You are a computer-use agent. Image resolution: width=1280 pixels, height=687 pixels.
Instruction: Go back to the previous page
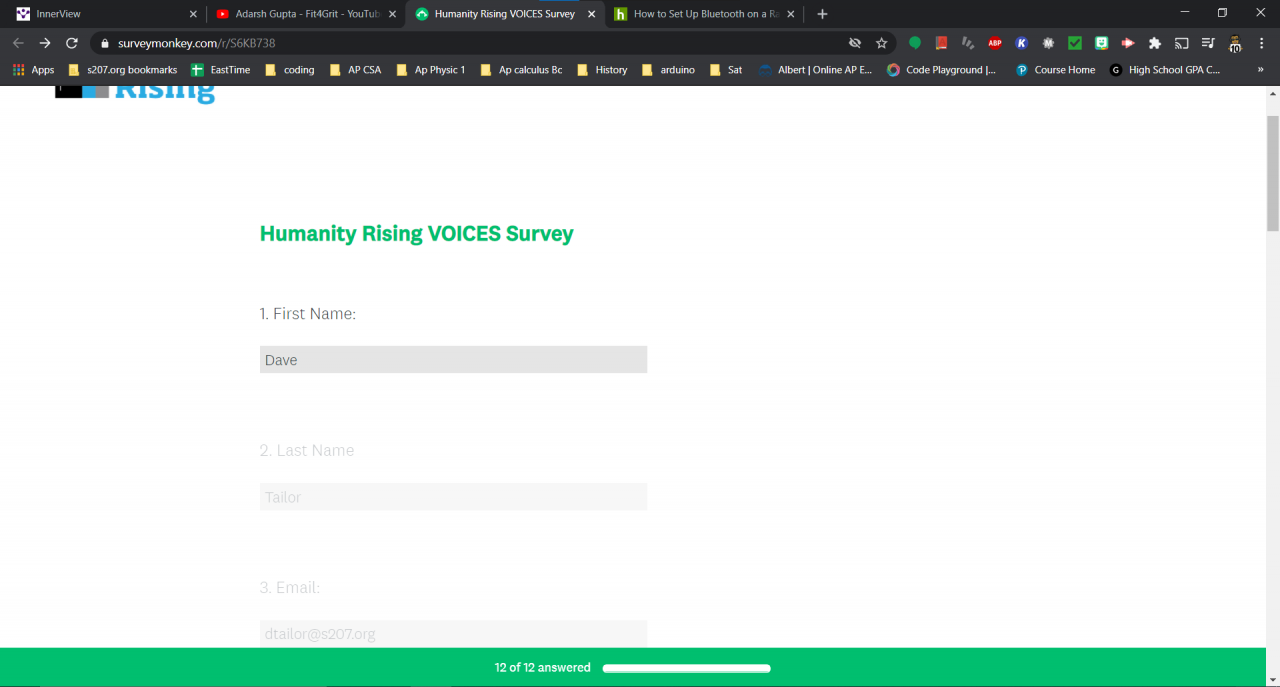[x=18, y=43]
